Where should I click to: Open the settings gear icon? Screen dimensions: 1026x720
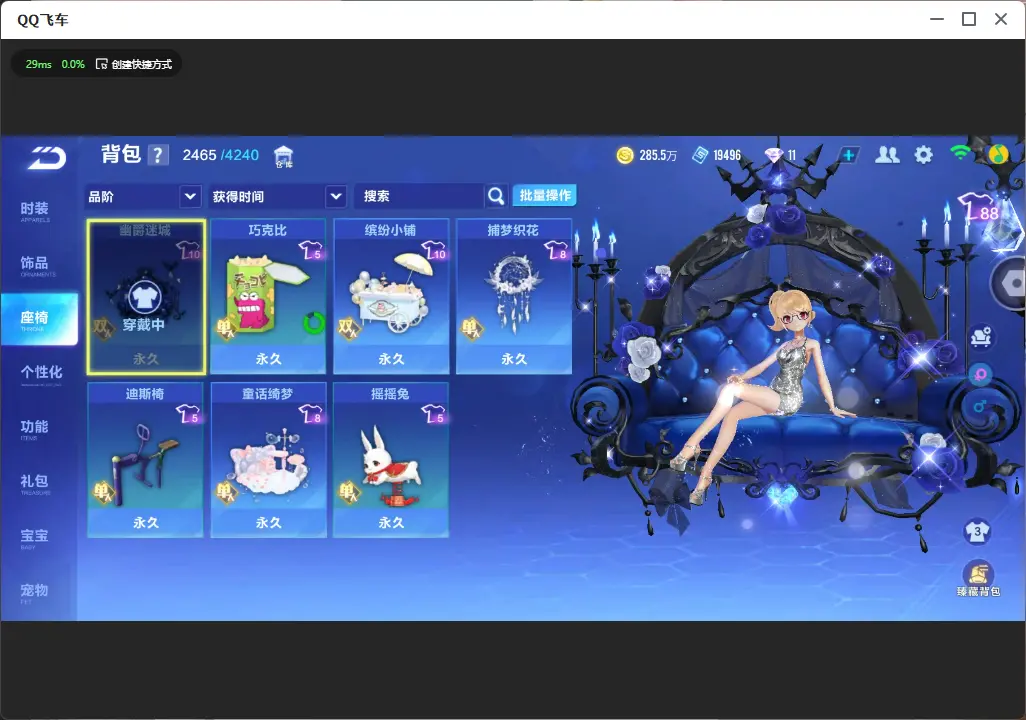[x=923, y=155]
